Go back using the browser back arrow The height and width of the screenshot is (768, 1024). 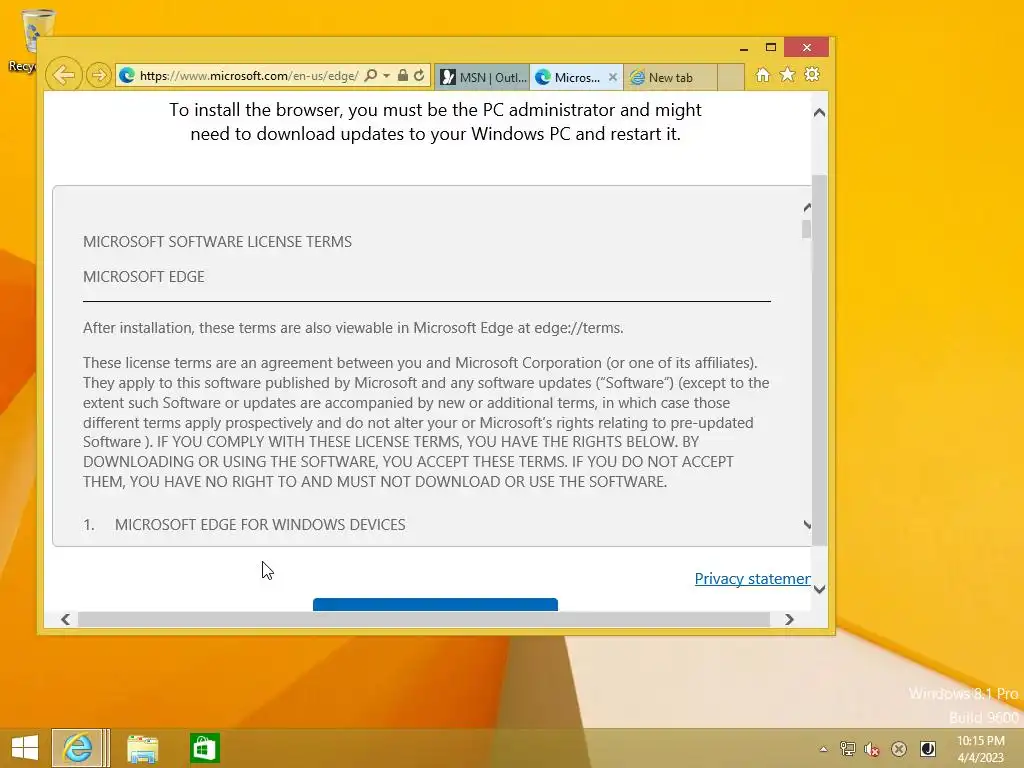click(x=63, y=75)
